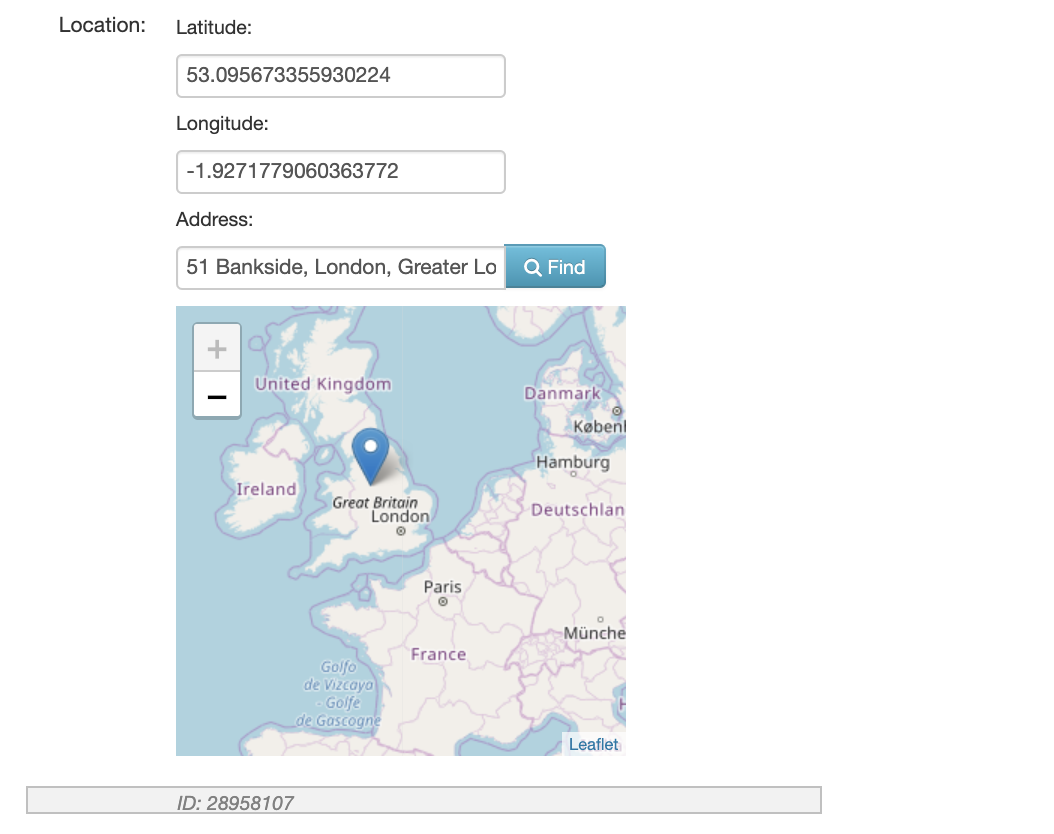Click the Find button
1054x834 pixels.
555,267
